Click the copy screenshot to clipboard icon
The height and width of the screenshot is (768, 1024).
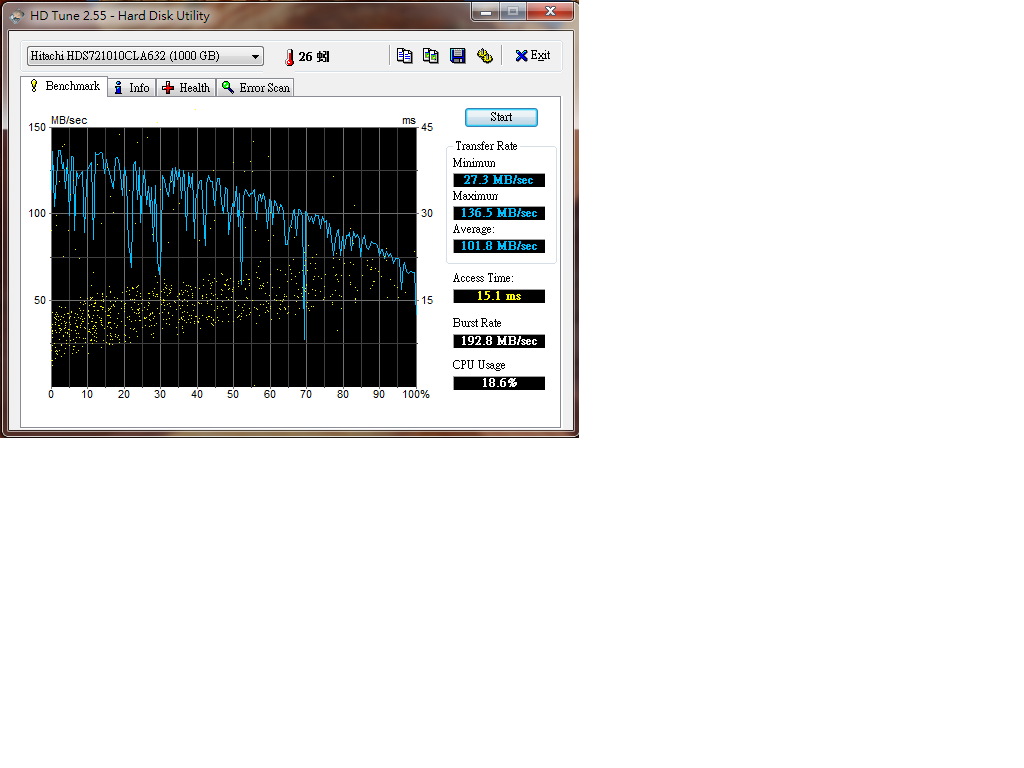click(431, 56)
